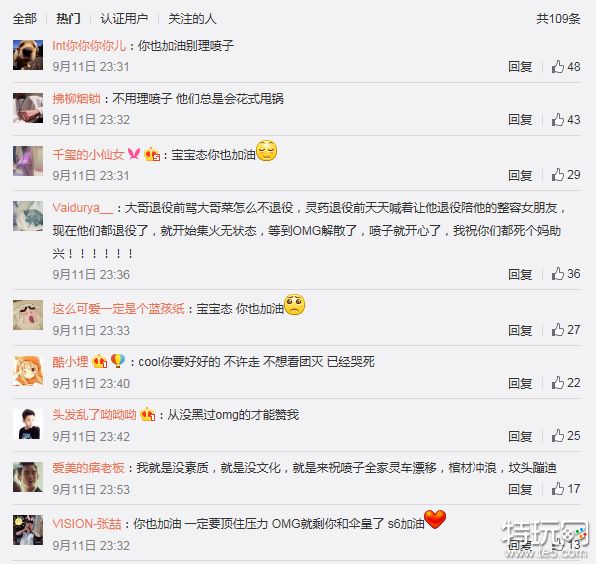Show comments from 关注的人
Viewport: 596px width, 564px height.
pos(192,19)
